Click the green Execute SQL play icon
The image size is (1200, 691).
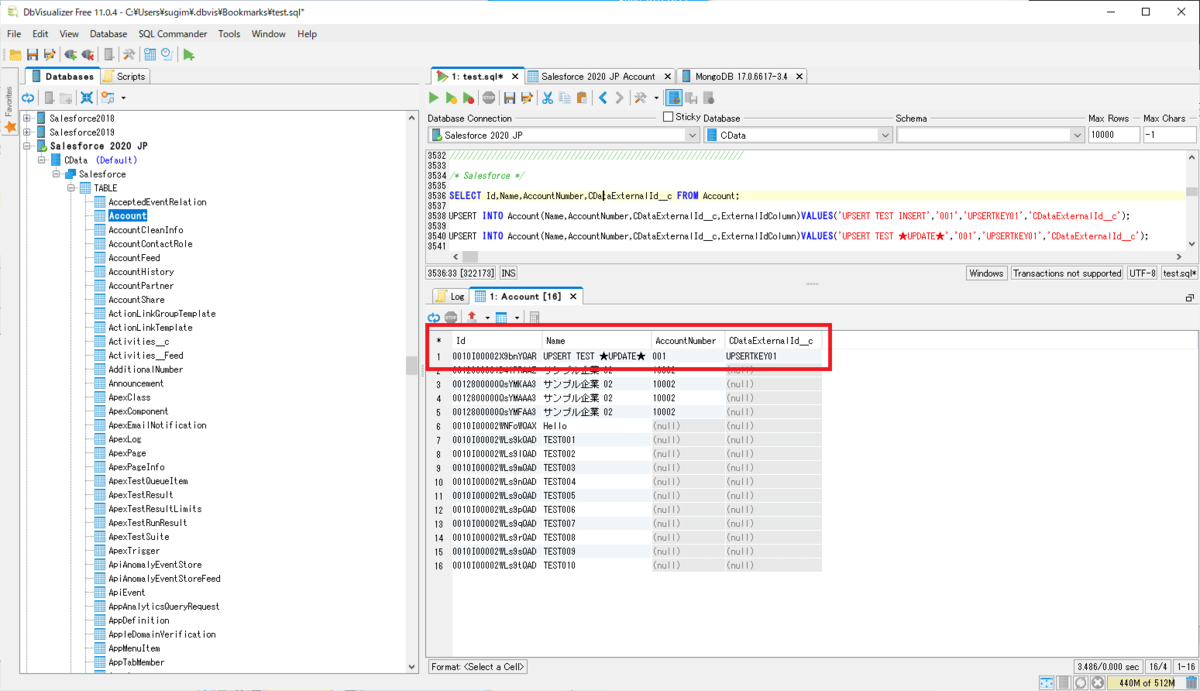coord(434,98)
